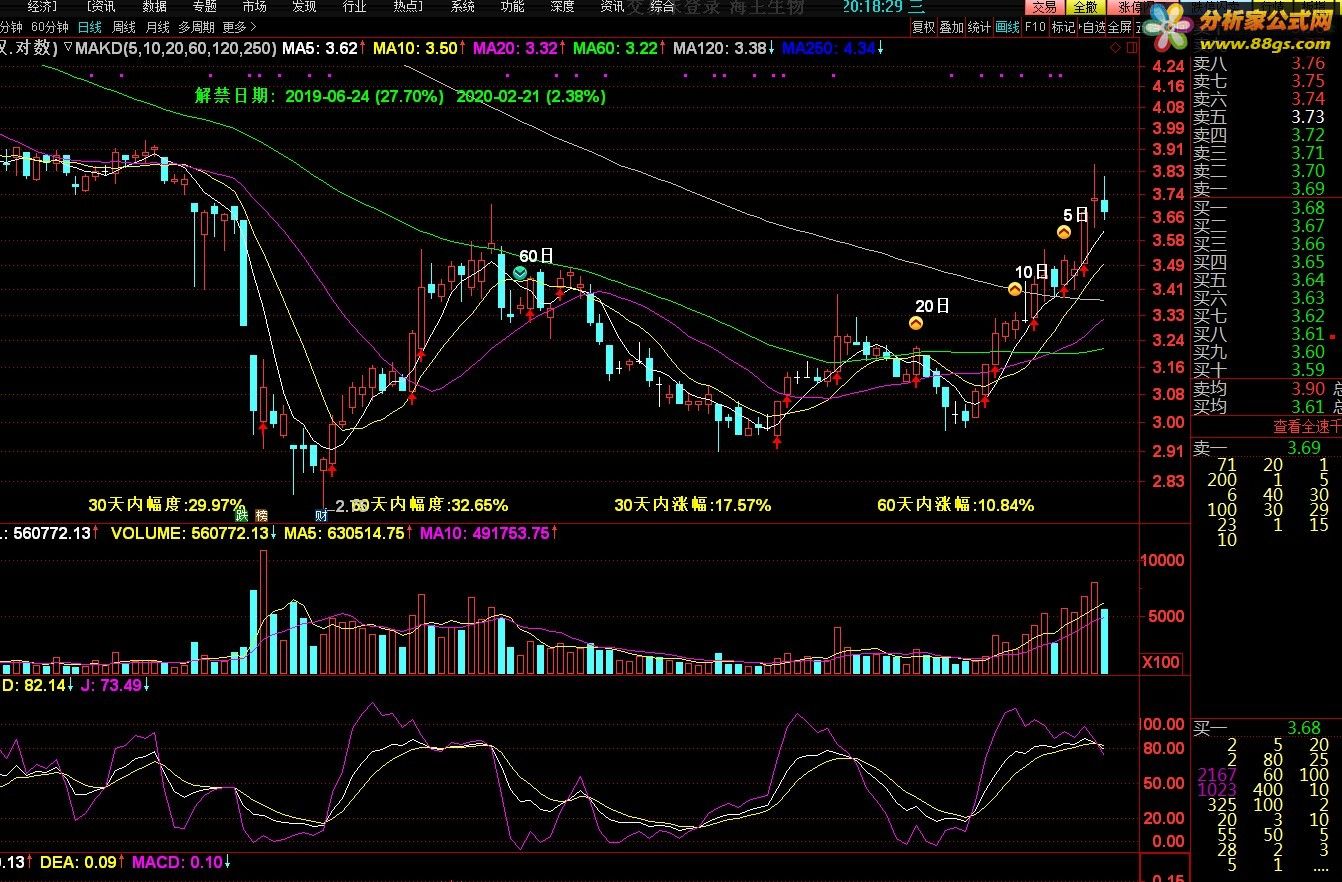The image size is (1342, 882).
Task: Expand the 更多 period options
Action: tap(239, 27)
